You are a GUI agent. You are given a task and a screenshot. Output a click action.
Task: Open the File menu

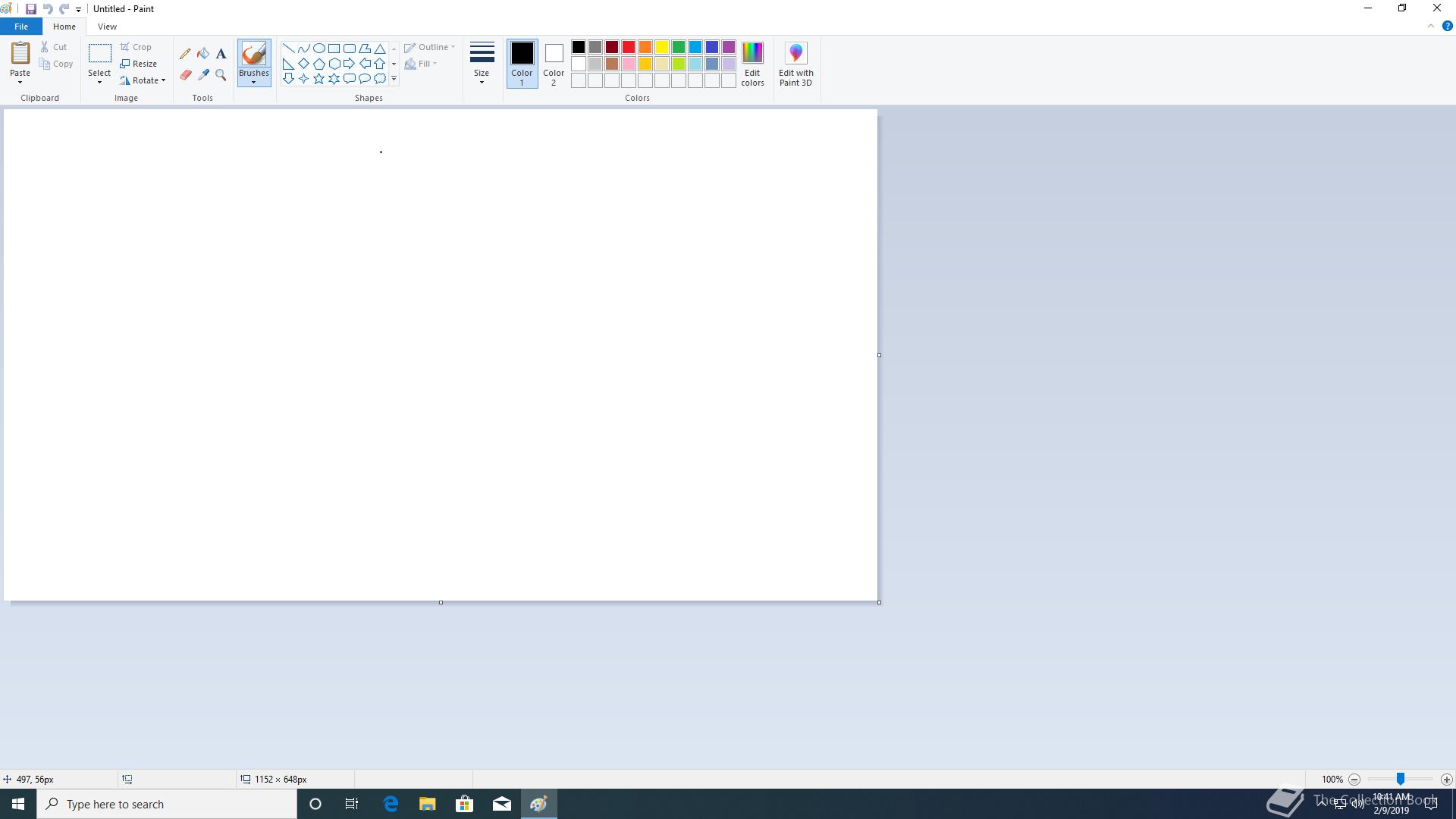coord(21,27)
